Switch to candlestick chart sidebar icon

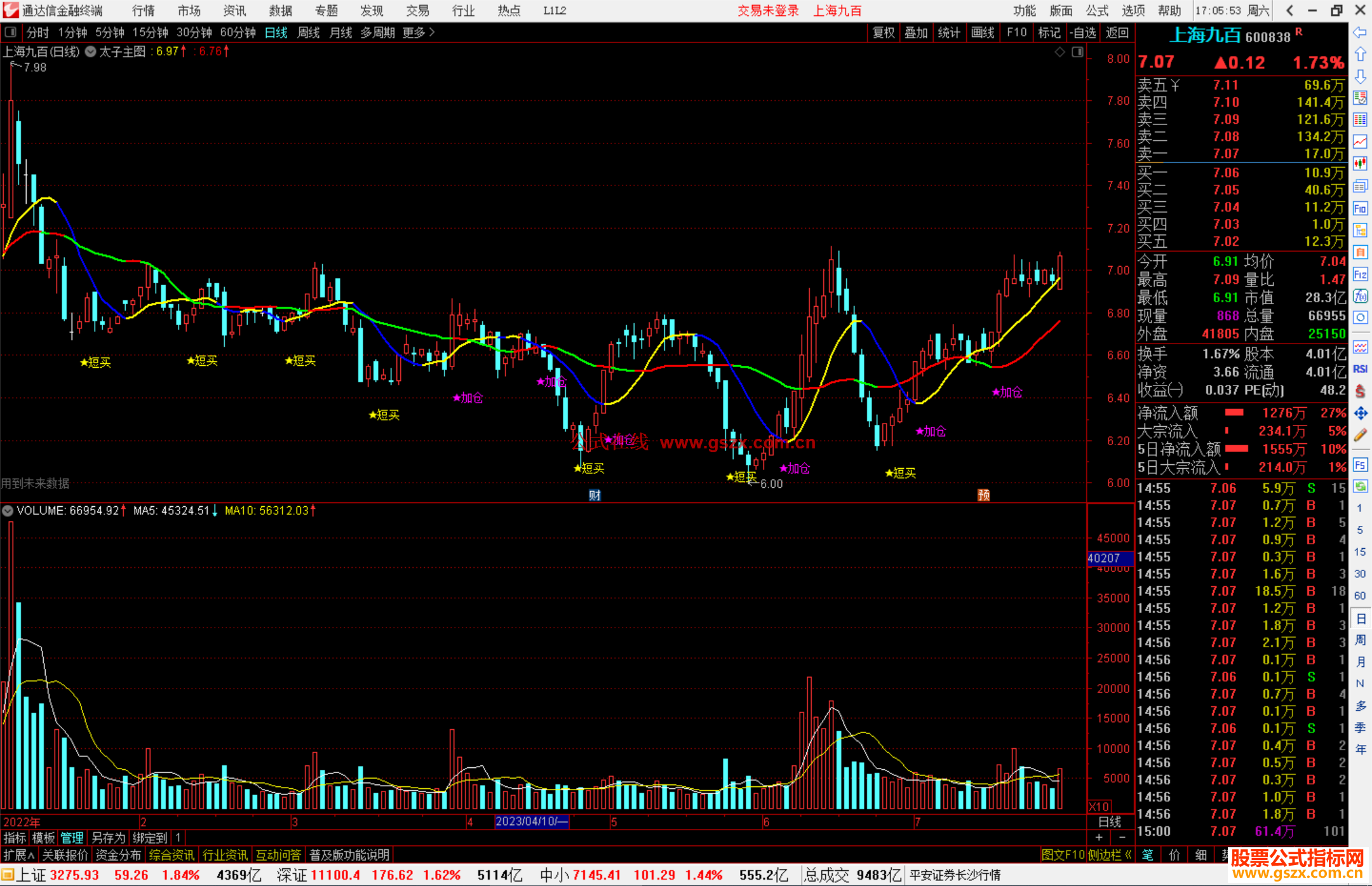click(x=1360, y=164)
